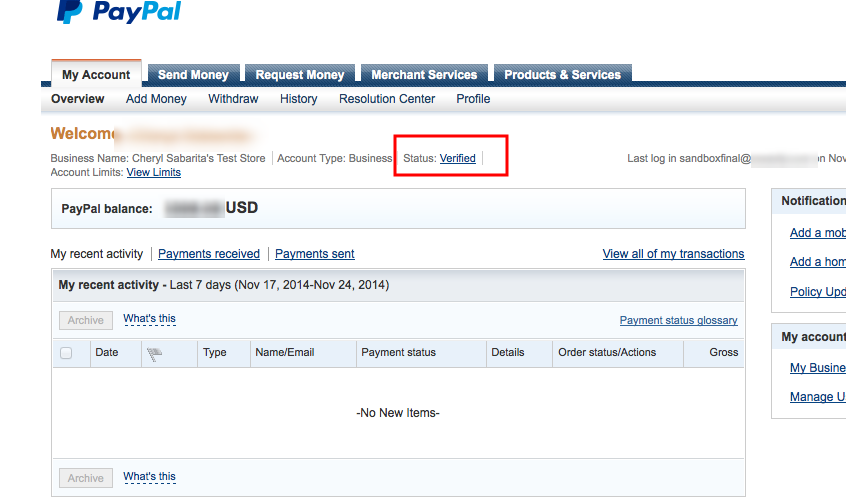Show the Payments sent list

[x=315, y=254]
